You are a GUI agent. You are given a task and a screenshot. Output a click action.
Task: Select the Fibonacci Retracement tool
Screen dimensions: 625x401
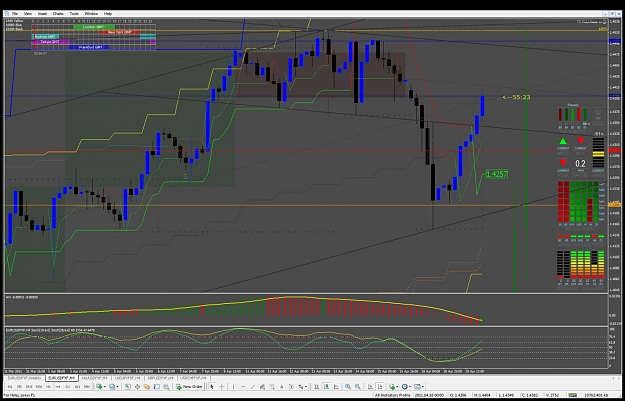point(272,387)
